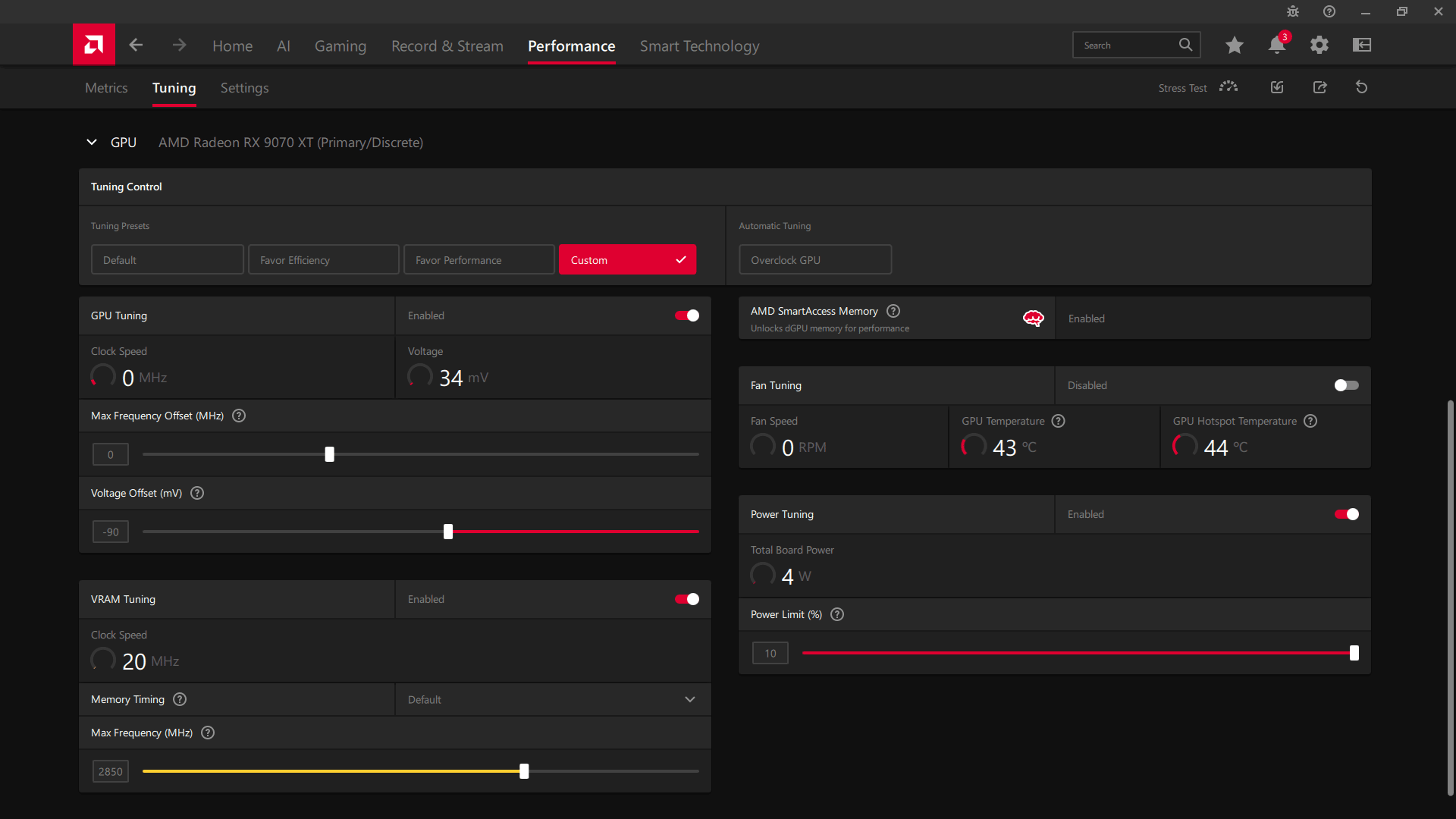
Task: Click the reset tuning icon
Action: click(x=1361, y=87)
